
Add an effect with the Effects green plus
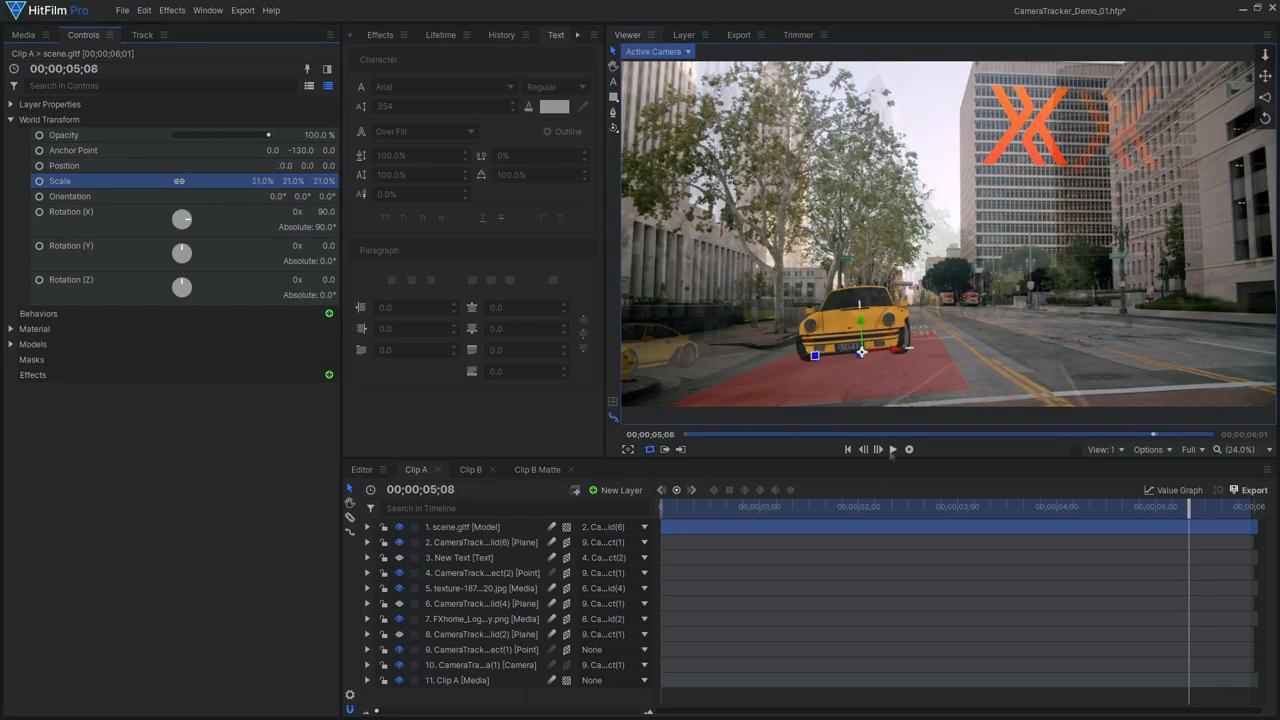329,375
